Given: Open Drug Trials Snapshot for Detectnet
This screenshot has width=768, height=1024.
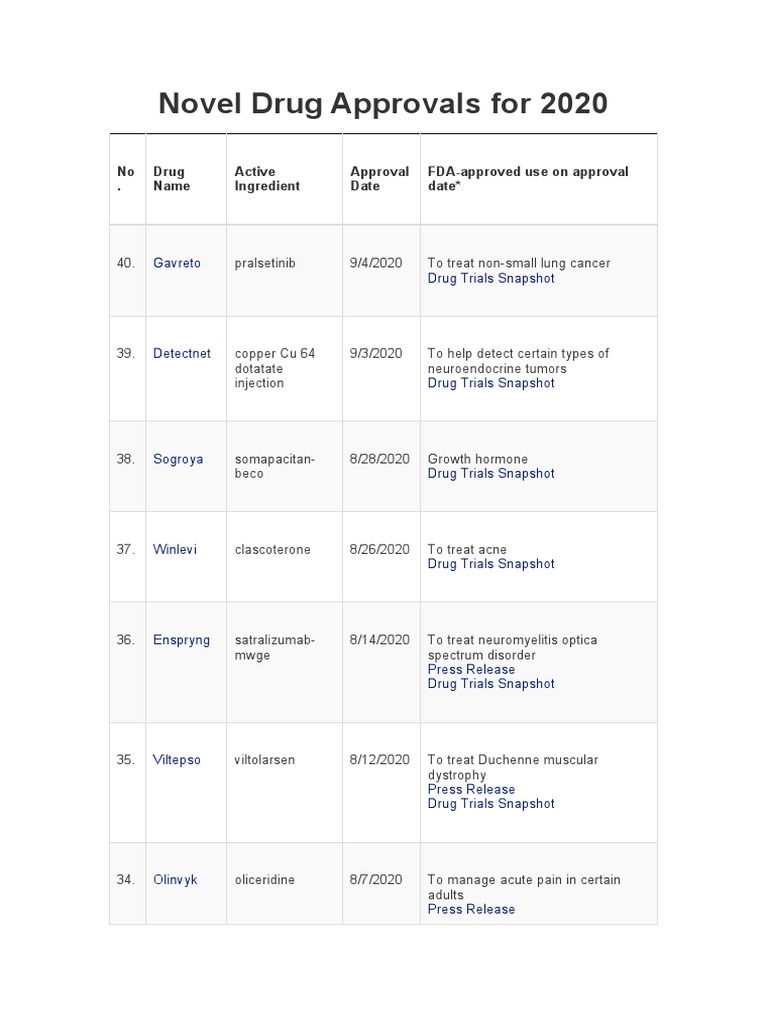Looking at the screenshot, I should [x=491, y=383].
